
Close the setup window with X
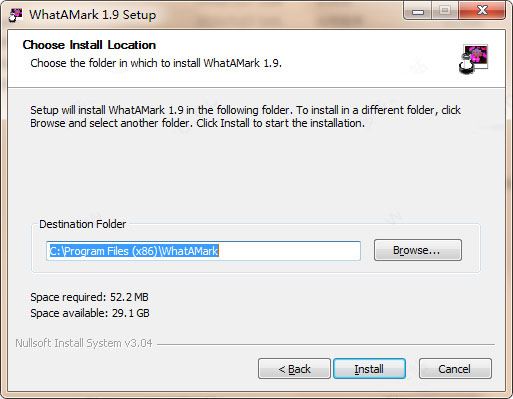coord(482,11)
